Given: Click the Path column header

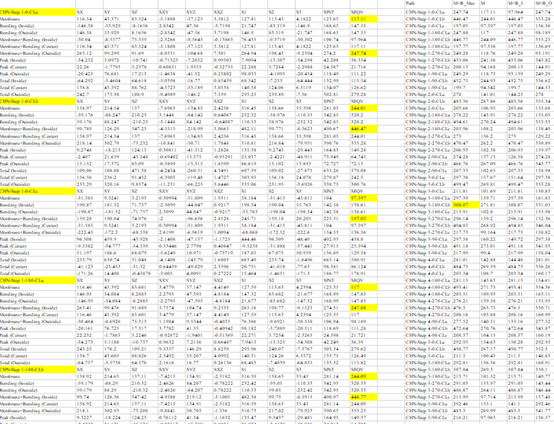Looking at the screenshot, I should click(x=410, y=4).
